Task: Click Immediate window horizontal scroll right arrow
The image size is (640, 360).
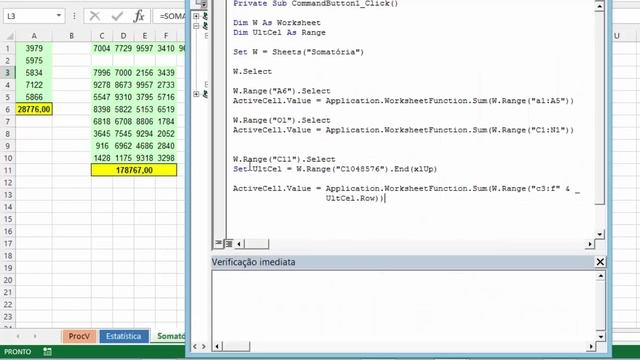Action: point(591,347)
